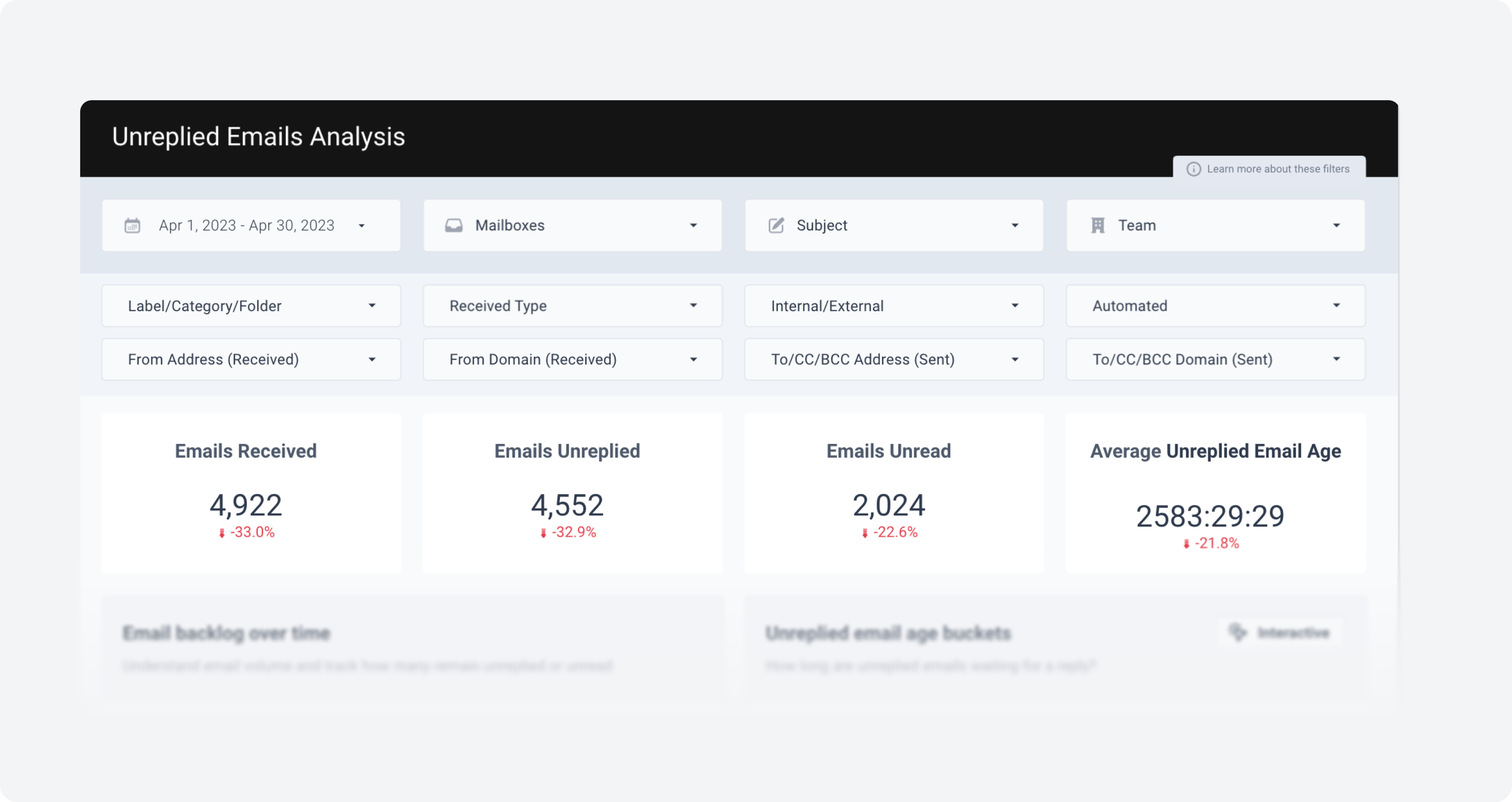Open the Internal/External dropdown
Image resolution: width=1512 pixels, height=802 pixels.
(1015, 306)
